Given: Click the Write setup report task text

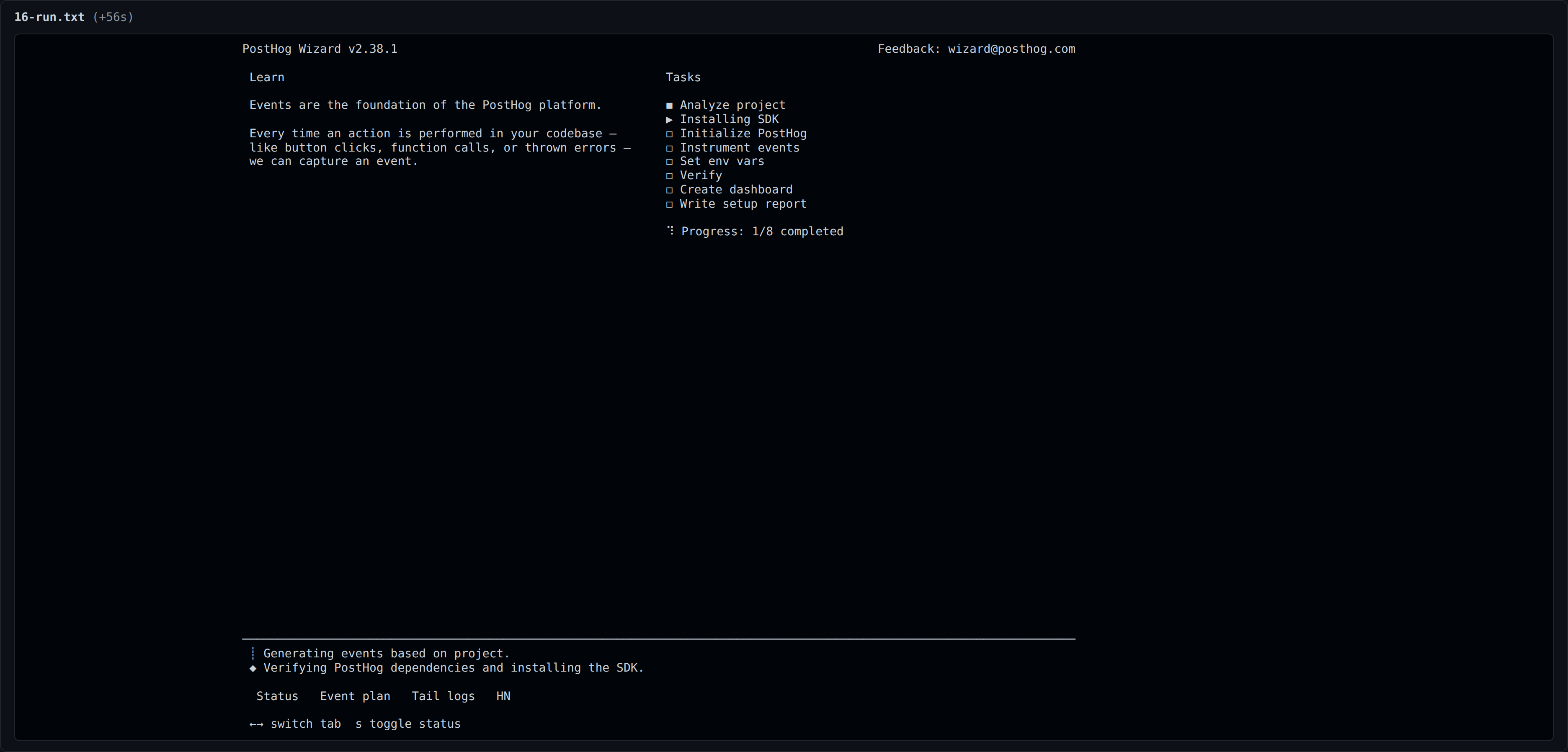Looking at the screenshot, I should pyautogui.click(x=743, y=204).
